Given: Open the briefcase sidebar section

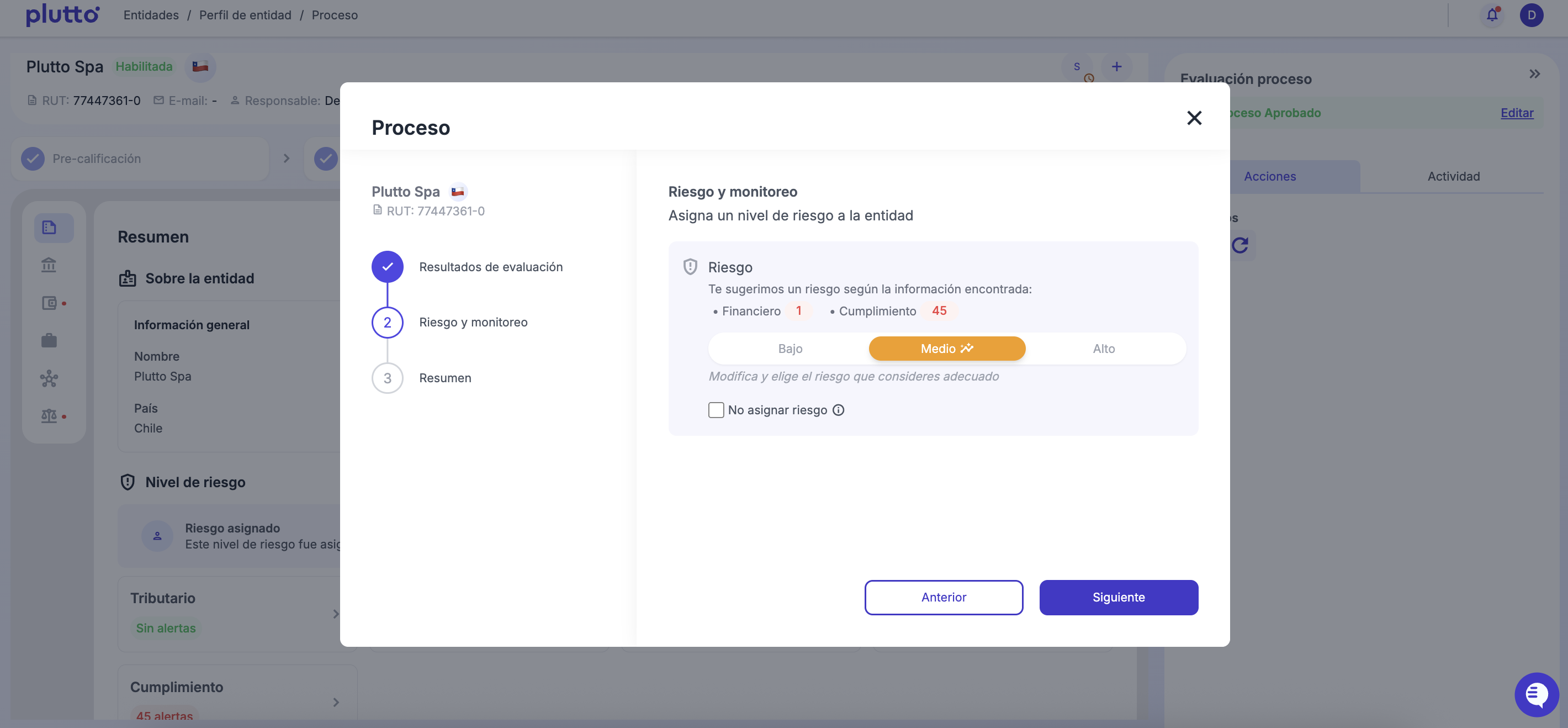Looking at the screenshot, I should [49, 341].
